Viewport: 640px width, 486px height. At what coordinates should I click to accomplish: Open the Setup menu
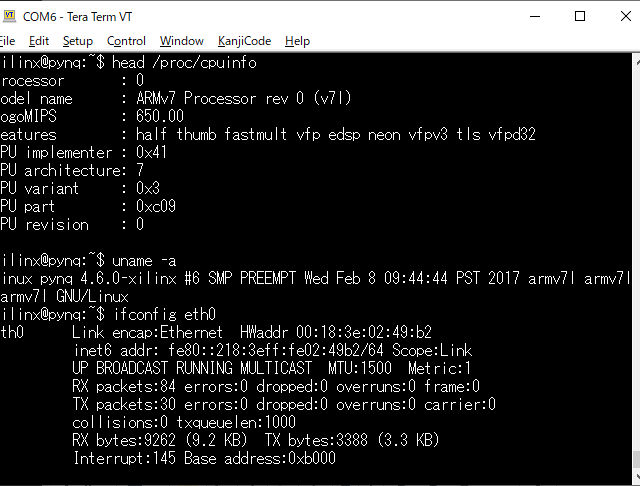point(77,41)
